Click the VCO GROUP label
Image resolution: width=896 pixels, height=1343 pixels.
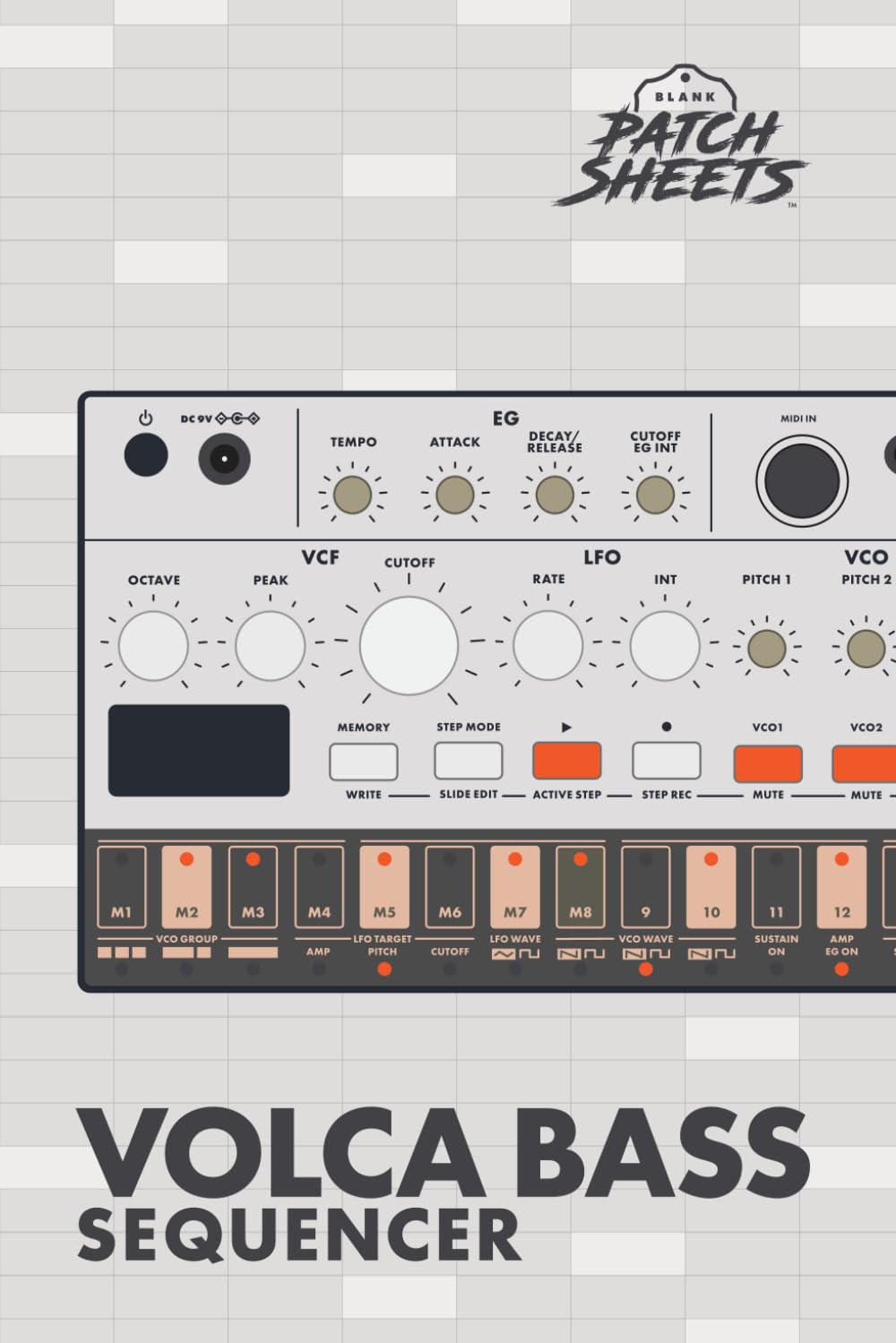[x=186, y=939]
